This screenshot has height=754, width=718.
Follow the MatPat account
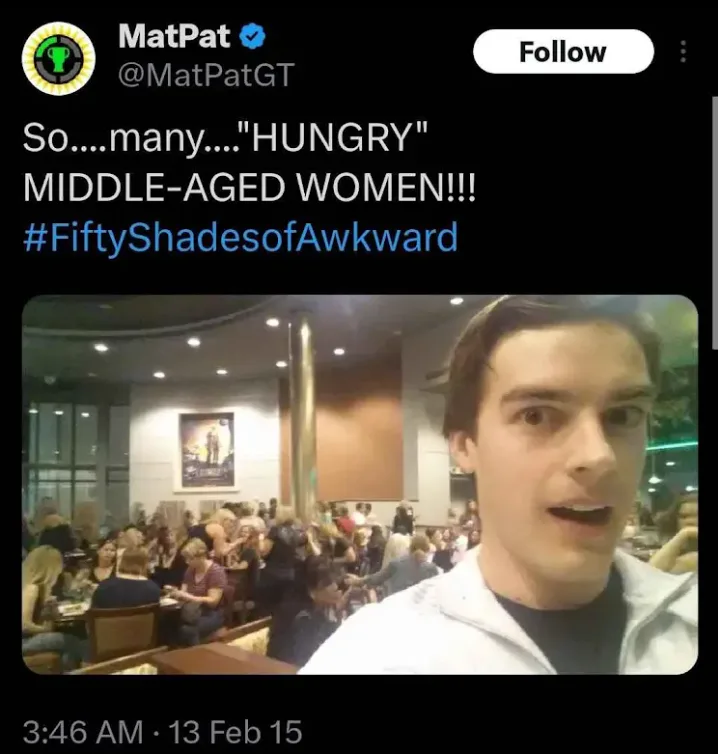(563, 51)
